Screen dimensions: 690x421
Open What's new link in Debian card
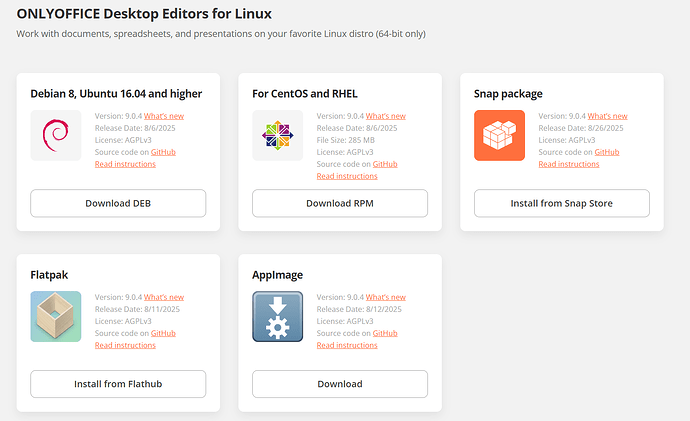164,116
